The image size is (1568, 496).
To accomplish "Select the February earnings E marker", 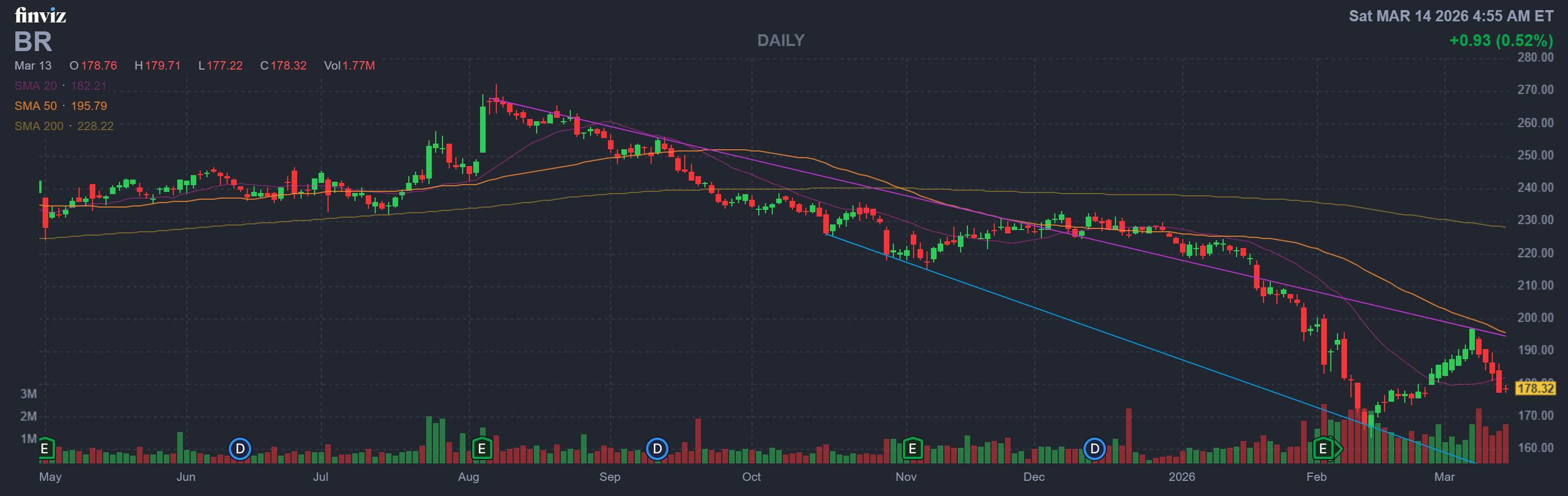I will point(1323,449).
